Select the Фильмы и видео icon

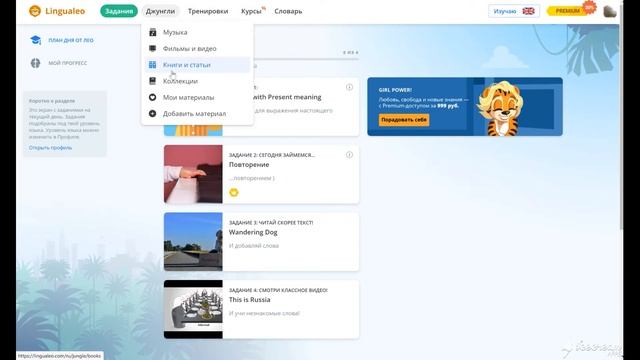[152, 49]
